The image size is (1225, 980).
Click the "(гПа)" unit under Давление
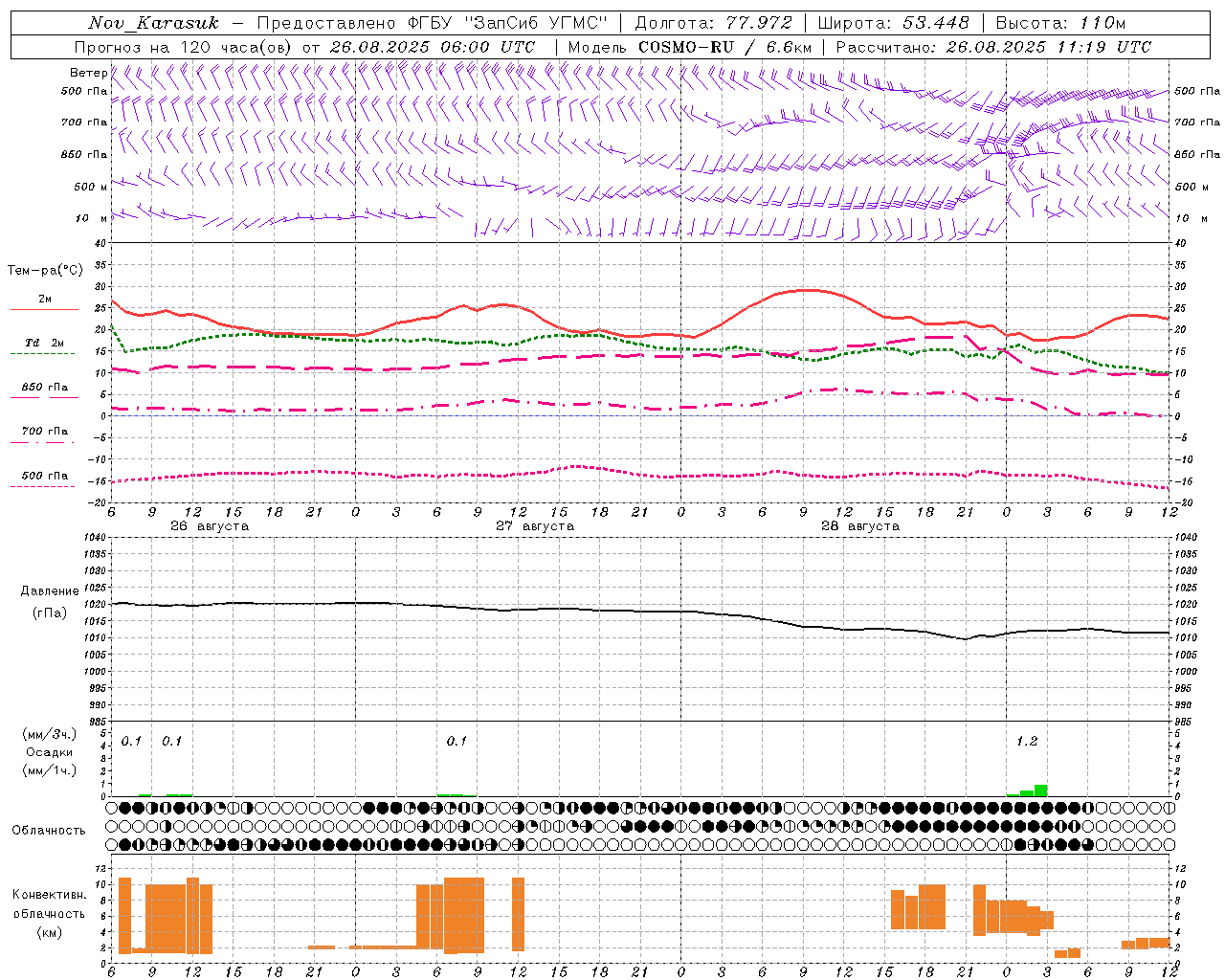point(50,613)
